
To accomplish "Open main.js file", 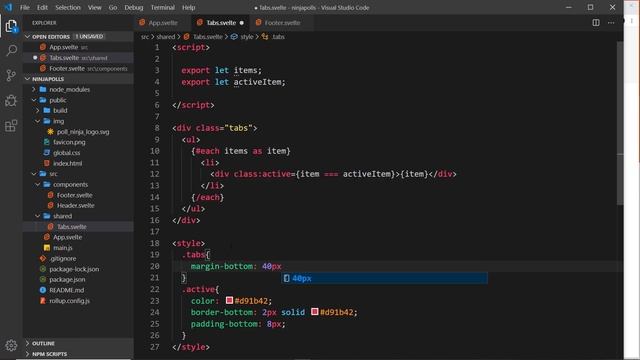I will click(x=62, y=248).
